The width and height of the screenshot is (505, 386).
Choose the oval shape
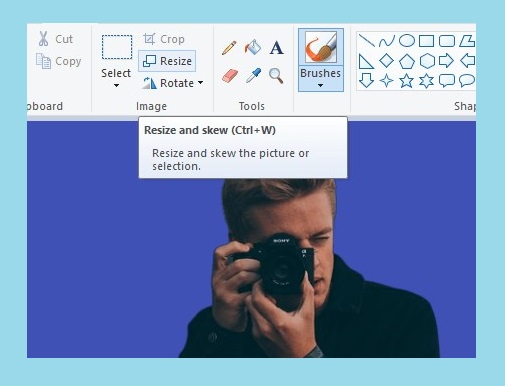(407, 41)
